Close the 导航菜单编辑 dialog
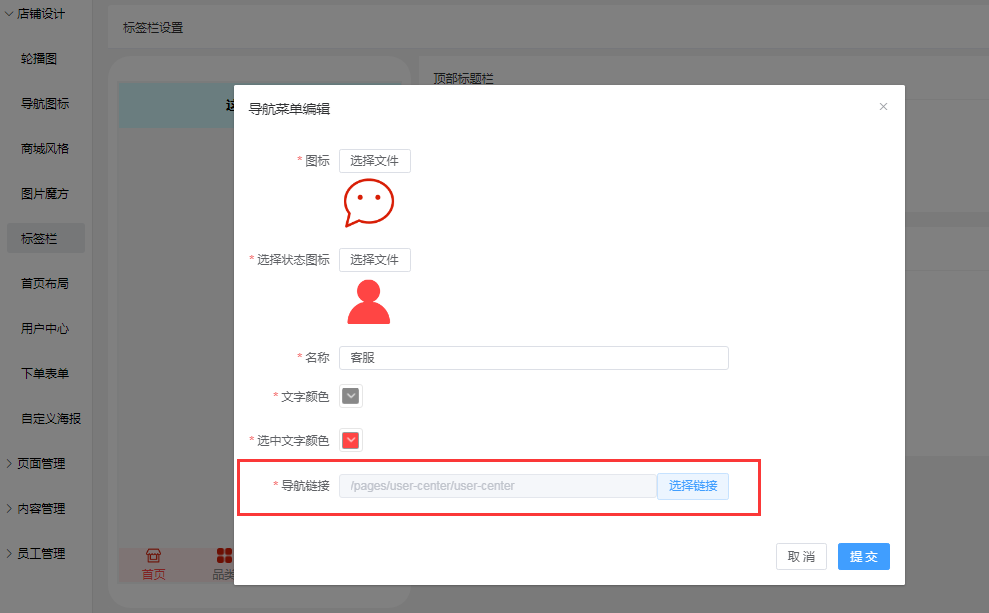The image size is (989, 613). coord(883,107)
